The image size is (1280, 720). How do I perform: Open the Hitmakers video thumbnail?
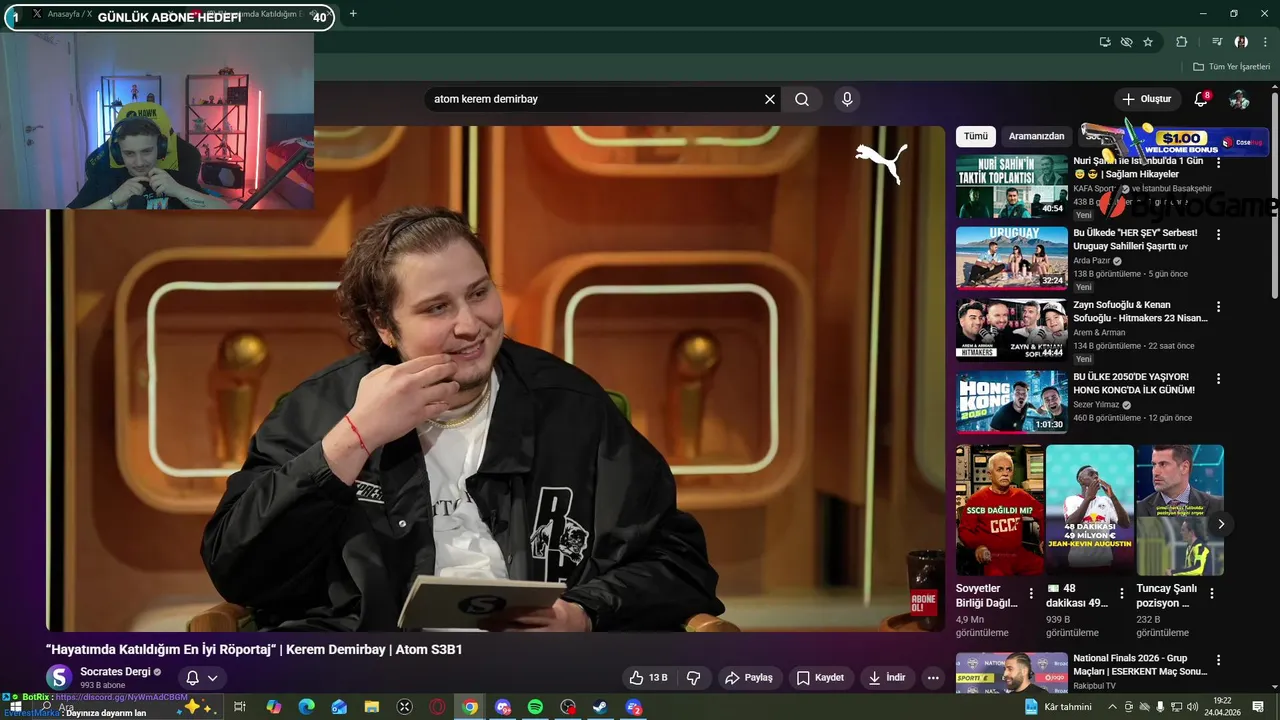point(1012,330)
